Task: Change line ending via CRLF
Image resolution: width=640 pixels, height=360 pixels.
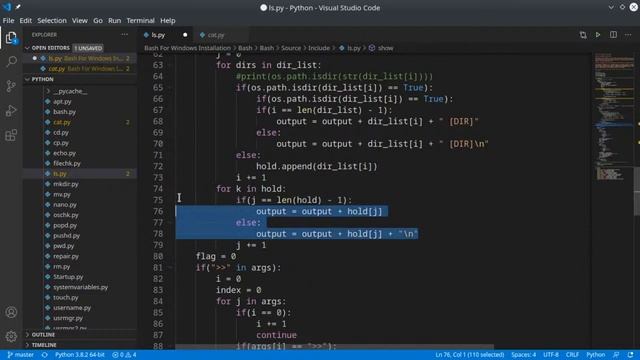Action: coord(572,355)
